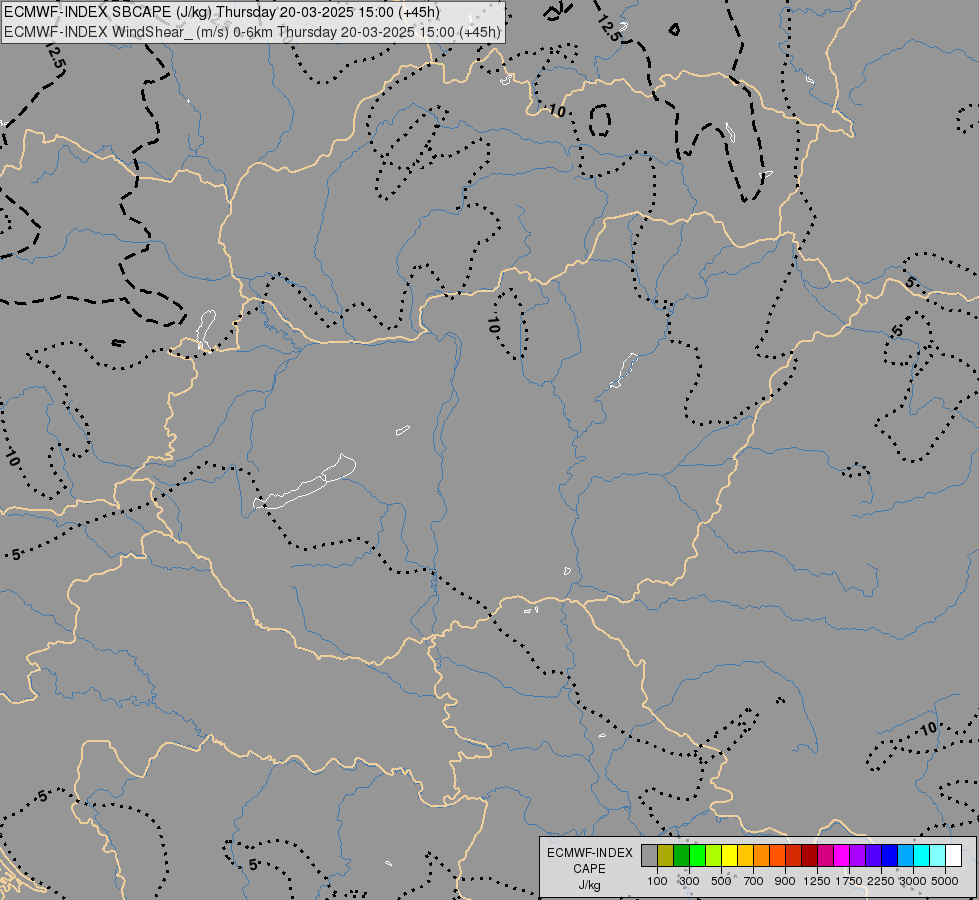Pick the '1250' legend scale value
Viewport: 979px width, 900px height.
[x=817, y=881]
